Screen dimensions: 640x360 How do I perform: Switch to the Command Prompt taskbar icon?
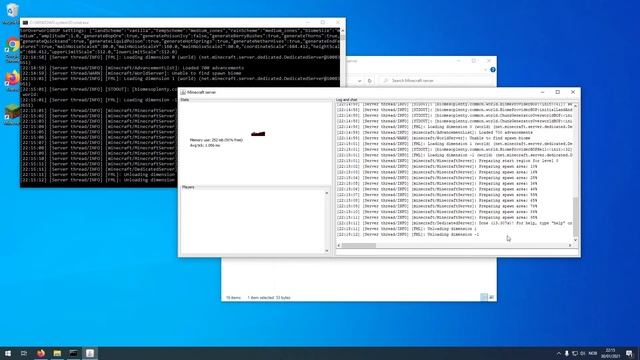click(x=73, y=353)
